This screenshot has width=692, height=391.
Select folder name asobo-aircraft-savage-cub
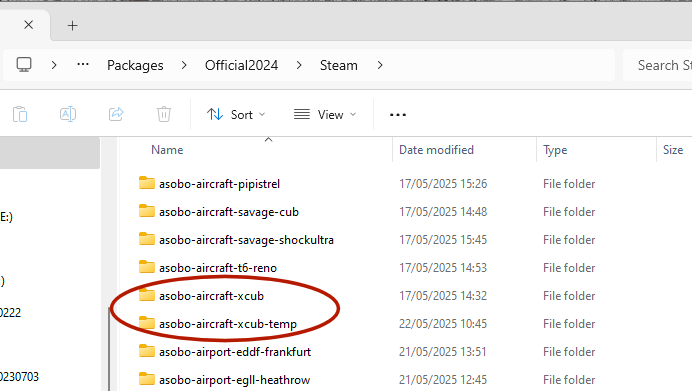point(229,212)
